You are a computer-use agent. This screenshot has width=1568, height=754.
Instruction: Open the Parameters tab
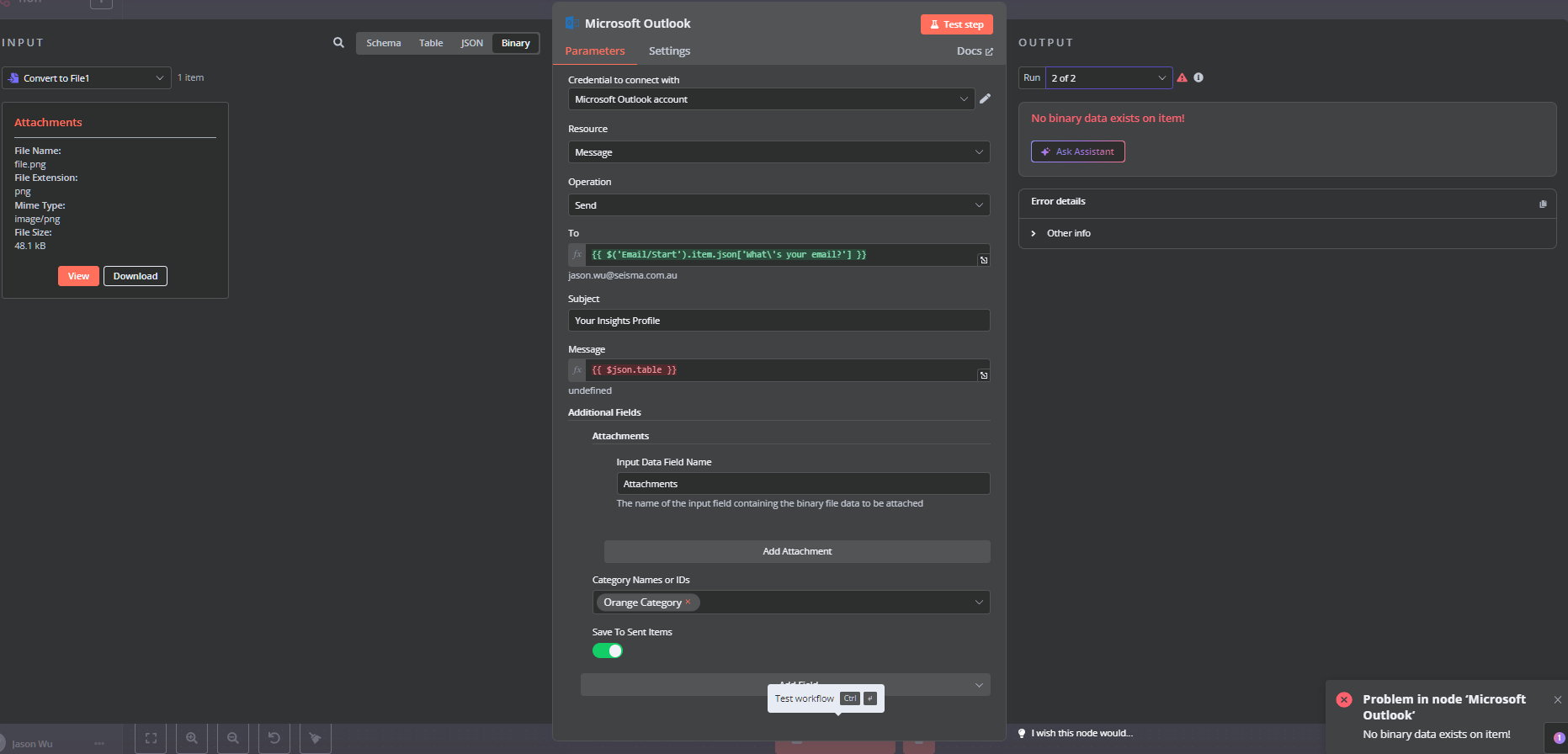tap(595, 51)
